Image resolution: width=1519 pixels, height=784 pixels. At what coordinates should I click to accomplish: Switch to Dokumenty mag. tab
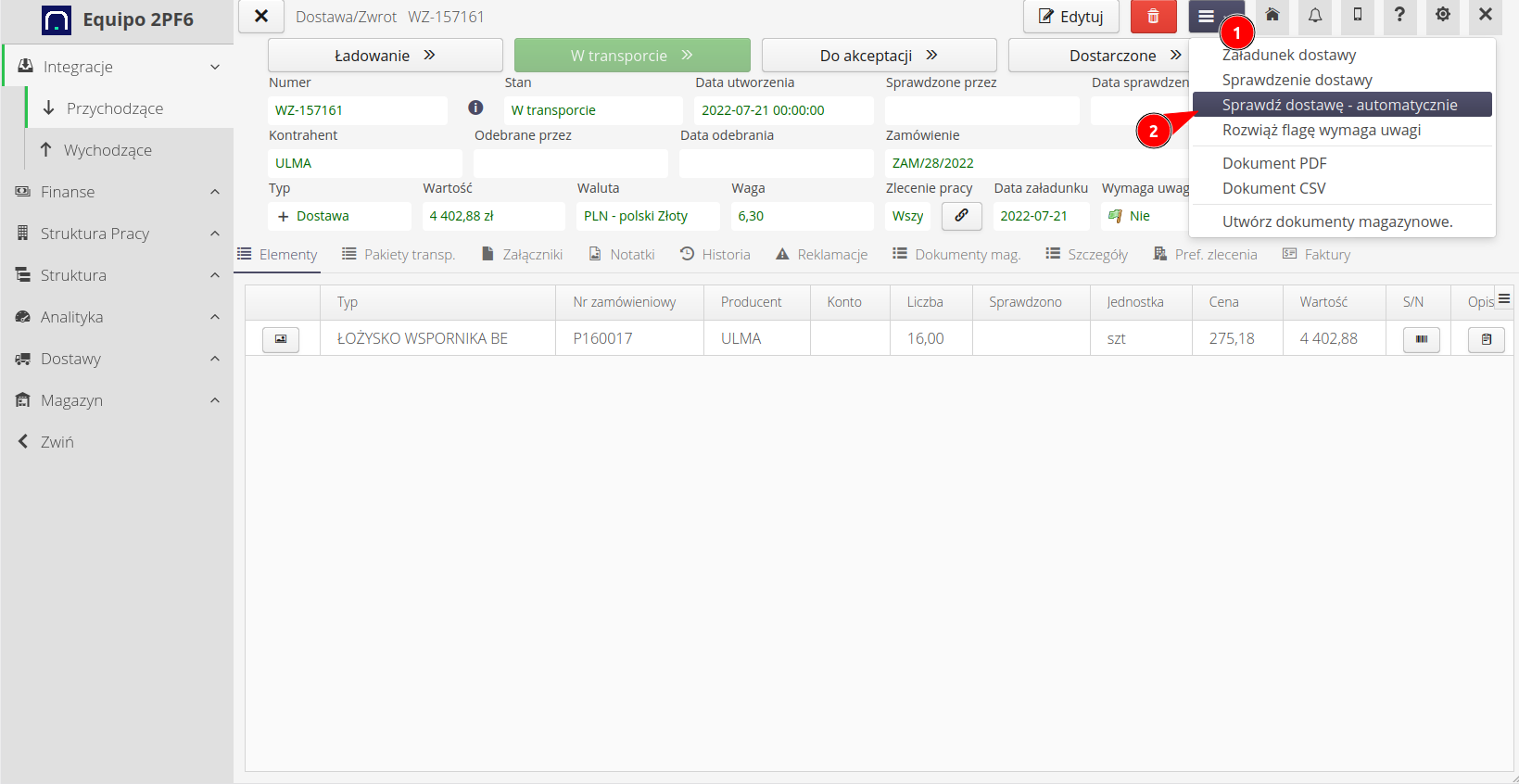pos(956,254)
